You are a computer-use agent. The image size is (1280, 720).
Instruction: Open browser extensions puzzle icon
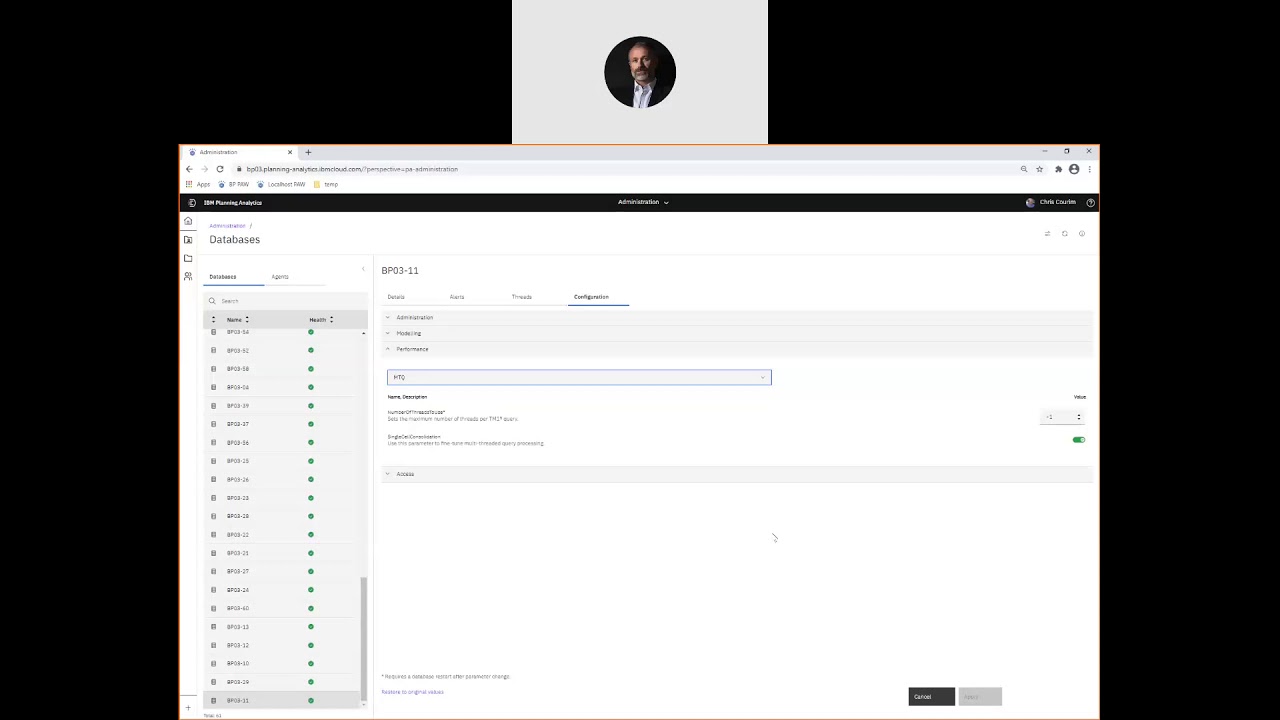[x=1058, y=169]
